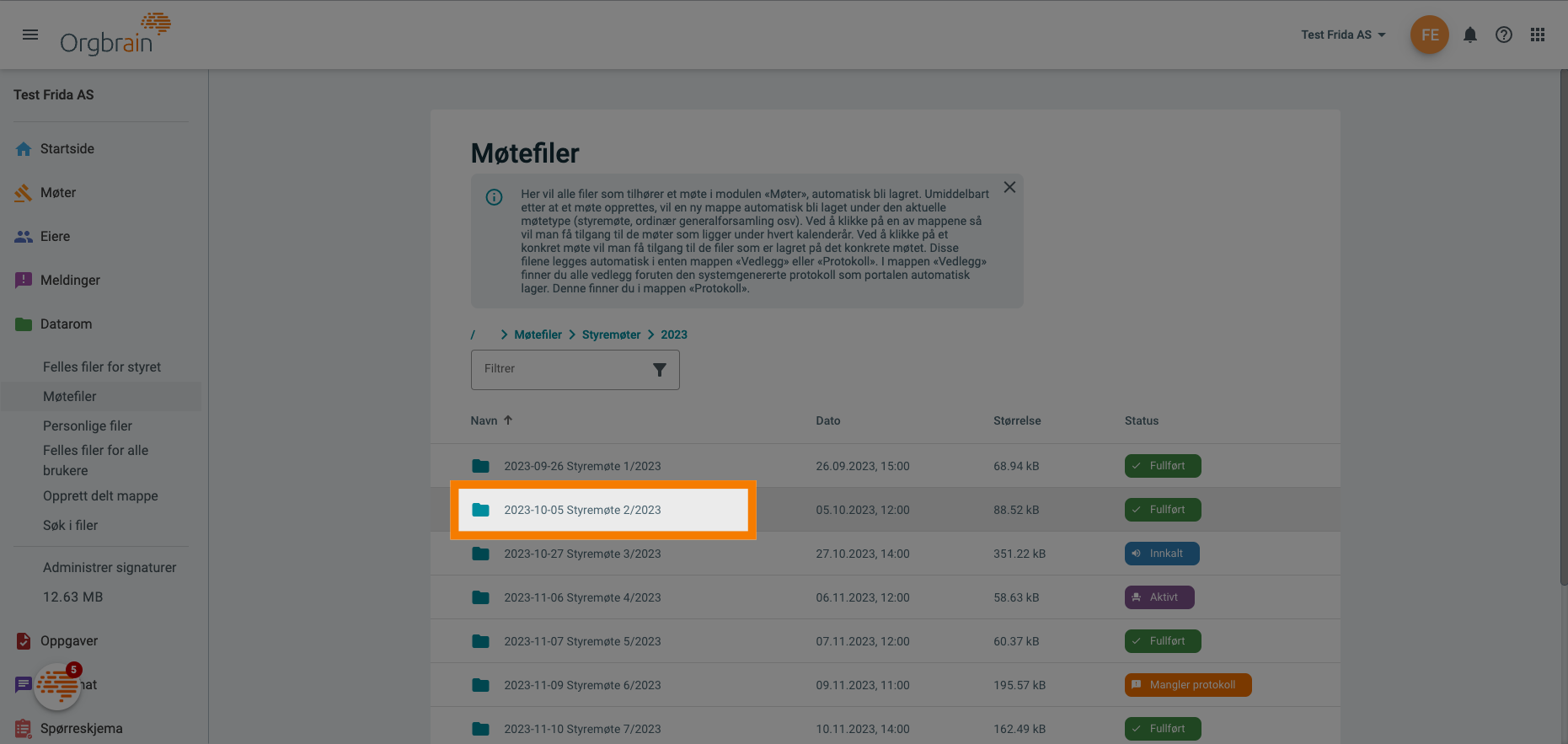Open the notifications bell
The height and width of the screenshot is (744, 1568).
click(1470, 35)
